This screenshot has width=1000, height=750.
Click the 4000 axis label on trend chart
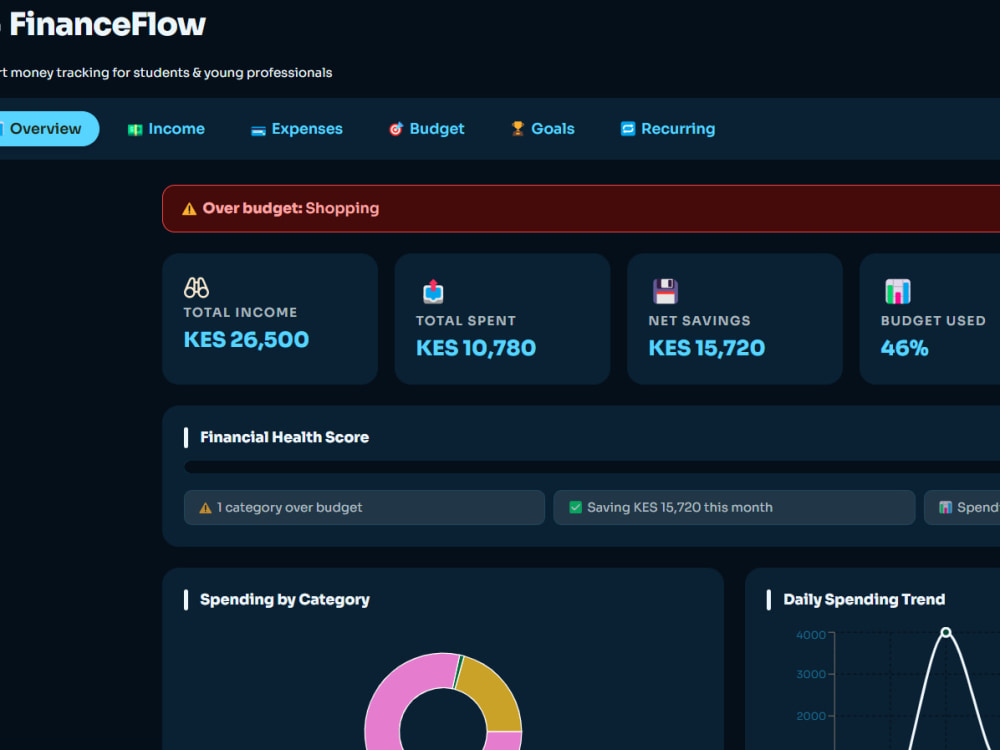811,635
